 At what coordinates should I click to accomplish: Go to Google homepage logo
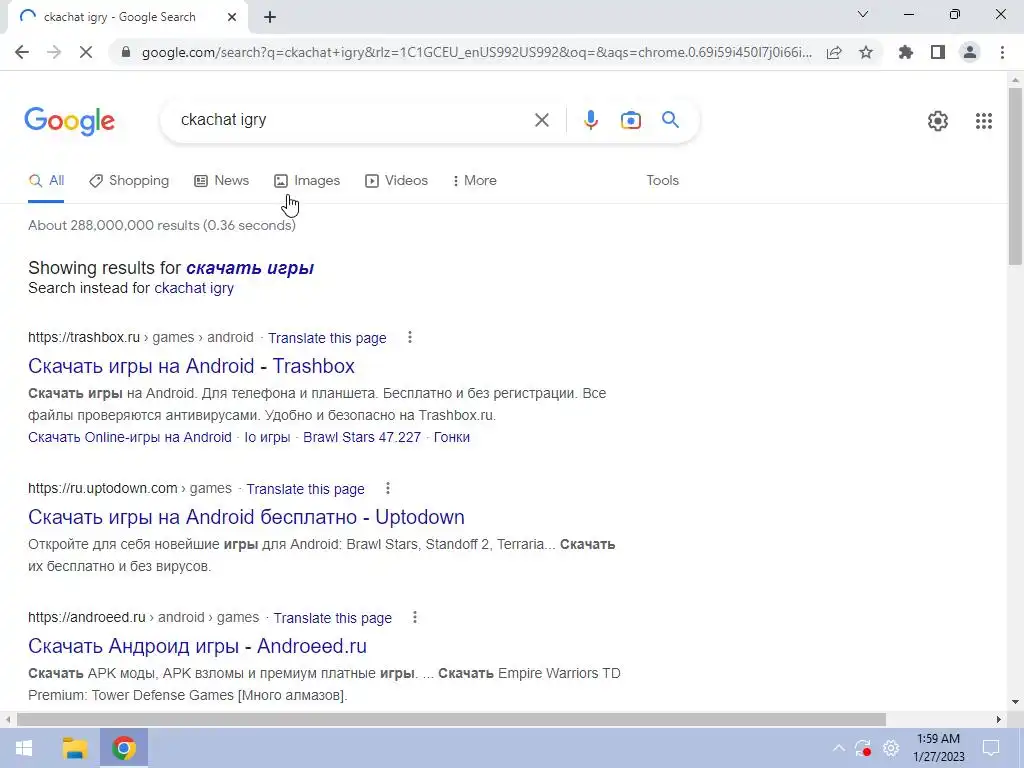tap(70, 121)
